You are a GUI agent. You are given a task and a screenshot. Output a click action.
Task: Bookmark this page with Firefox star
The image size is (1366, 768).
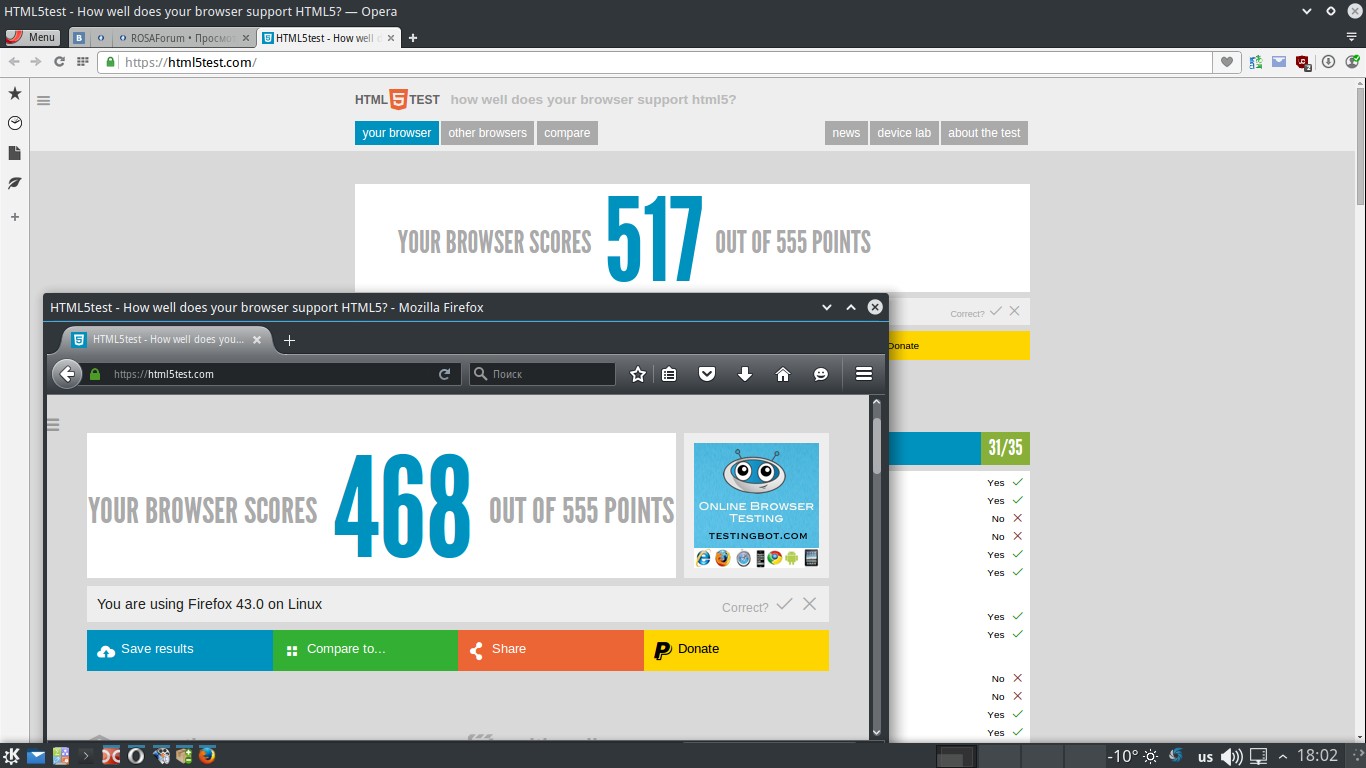point(638,374)
